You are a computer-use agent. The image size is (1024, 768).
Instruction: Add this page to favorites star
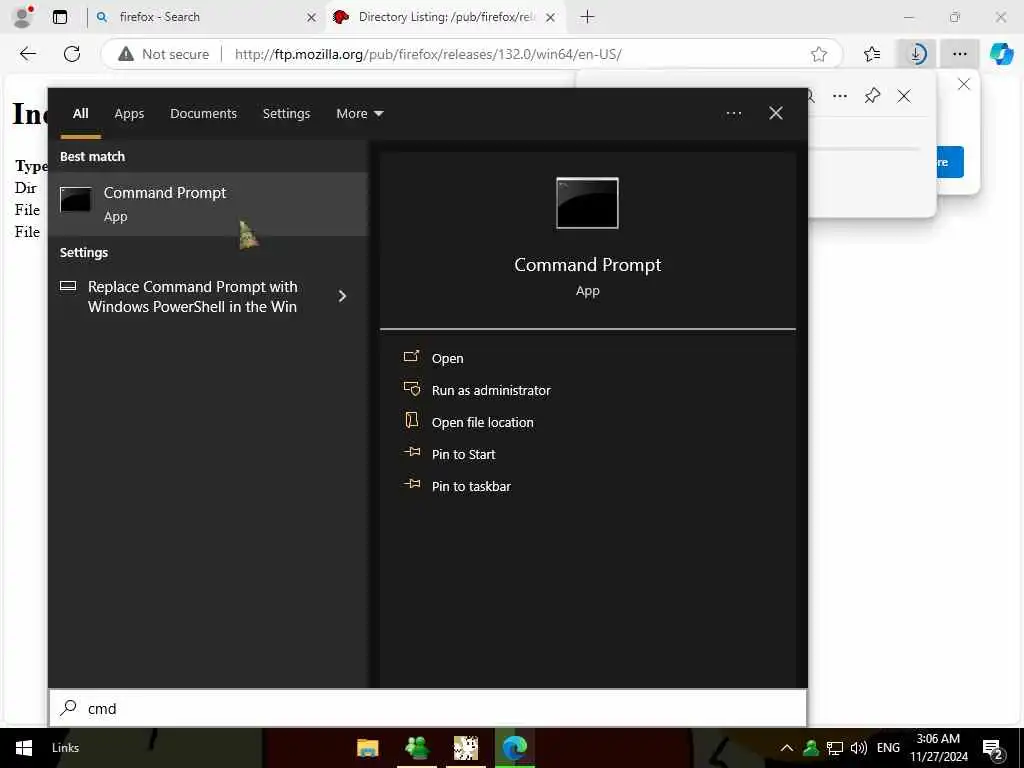coord(819,54)
